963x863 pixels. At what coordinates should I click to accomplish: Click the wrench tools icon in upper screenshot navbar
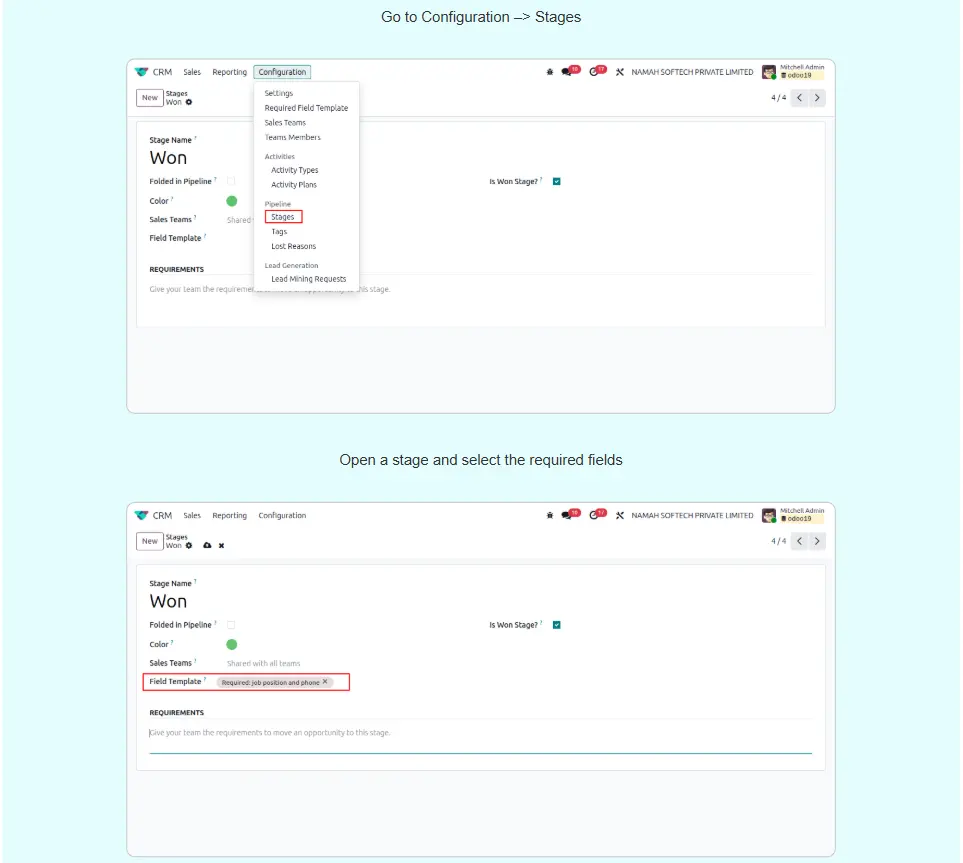pos(620,72)
